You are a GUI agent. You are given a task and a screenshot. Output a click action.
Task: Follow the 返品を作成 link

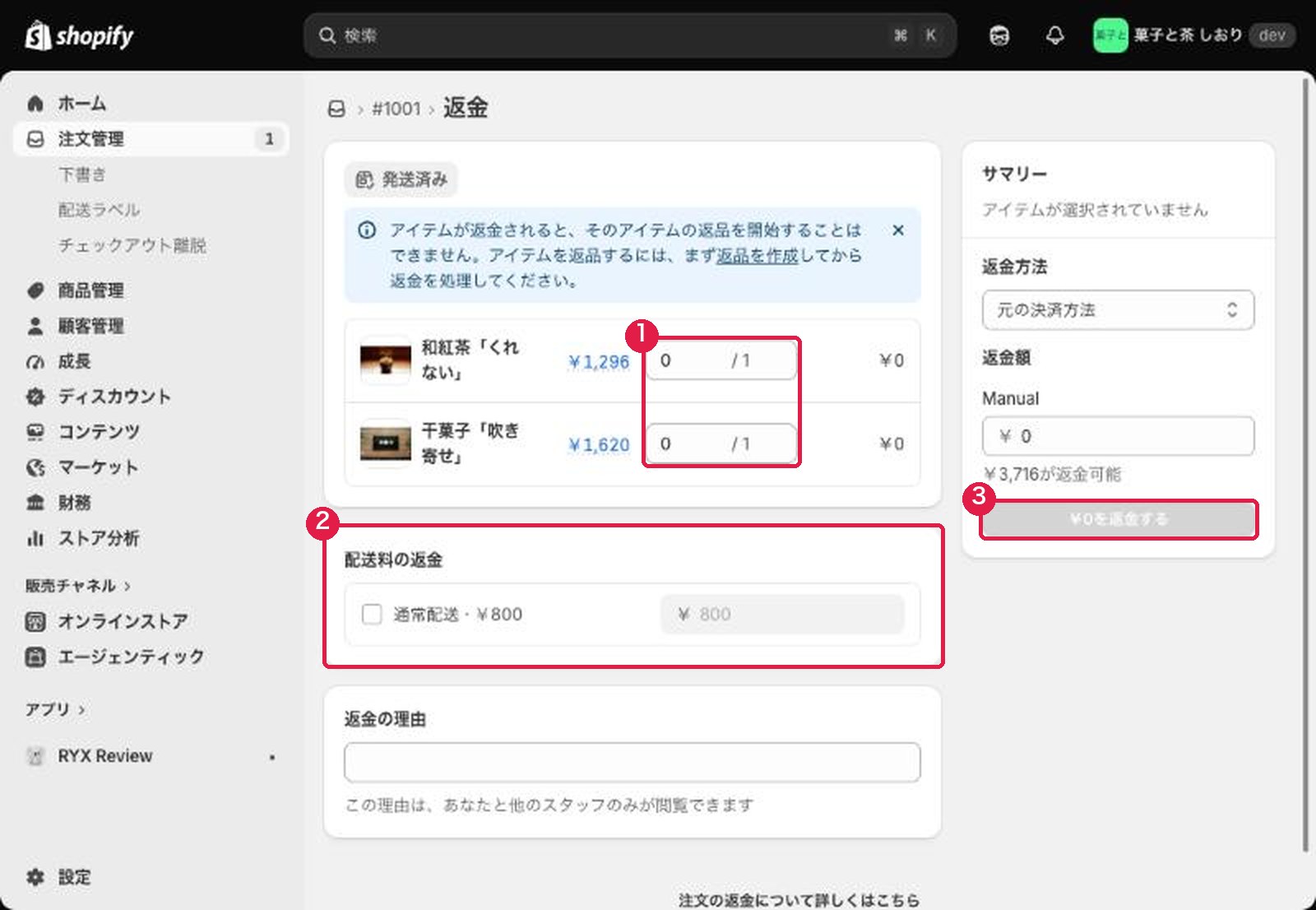[x=757, y=256]
